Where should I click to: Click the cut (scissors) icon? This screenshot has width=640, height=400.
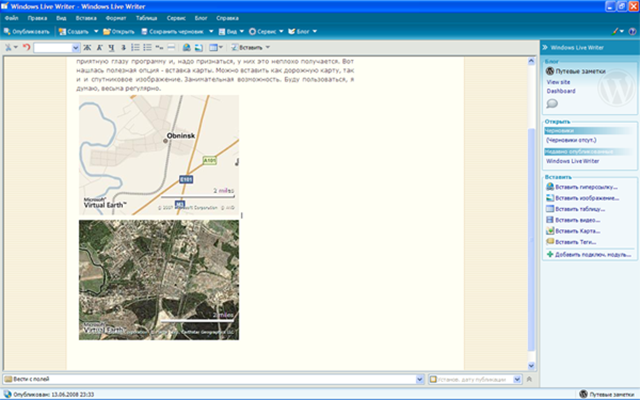pyautogui.click(x=8, y=47)
